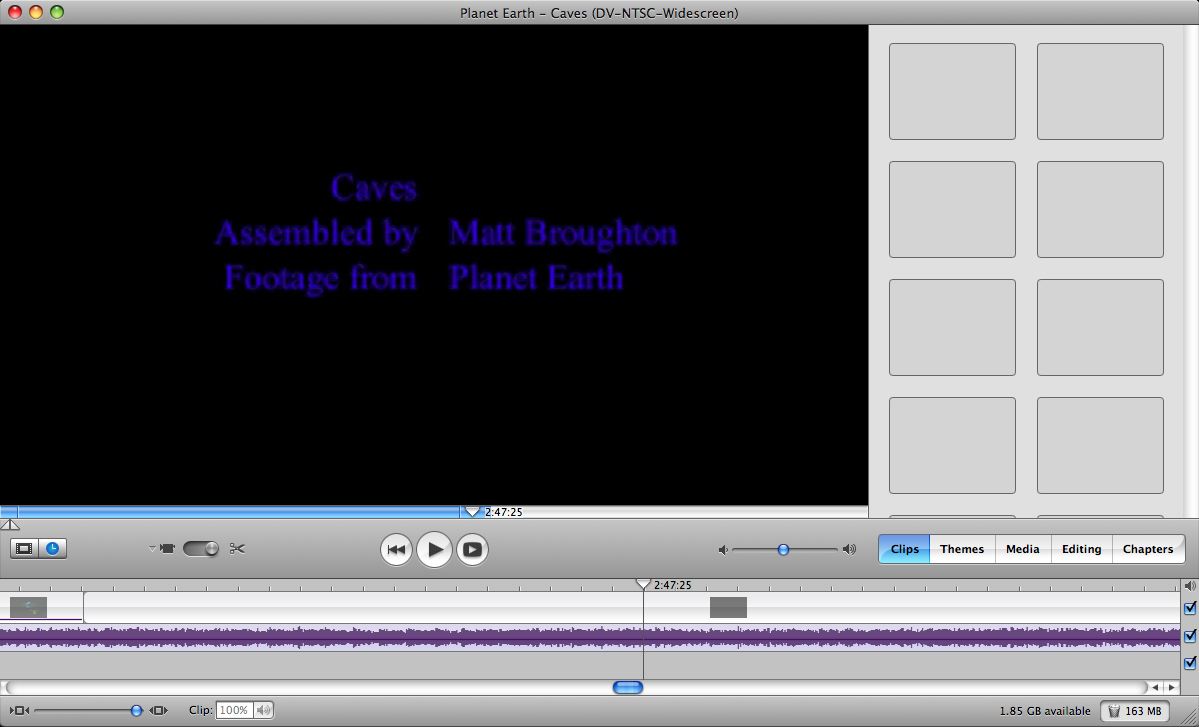
Task: Switch to the clip viewer (film frame icon)
Action: pyautogui.click(x=24, y=549)
